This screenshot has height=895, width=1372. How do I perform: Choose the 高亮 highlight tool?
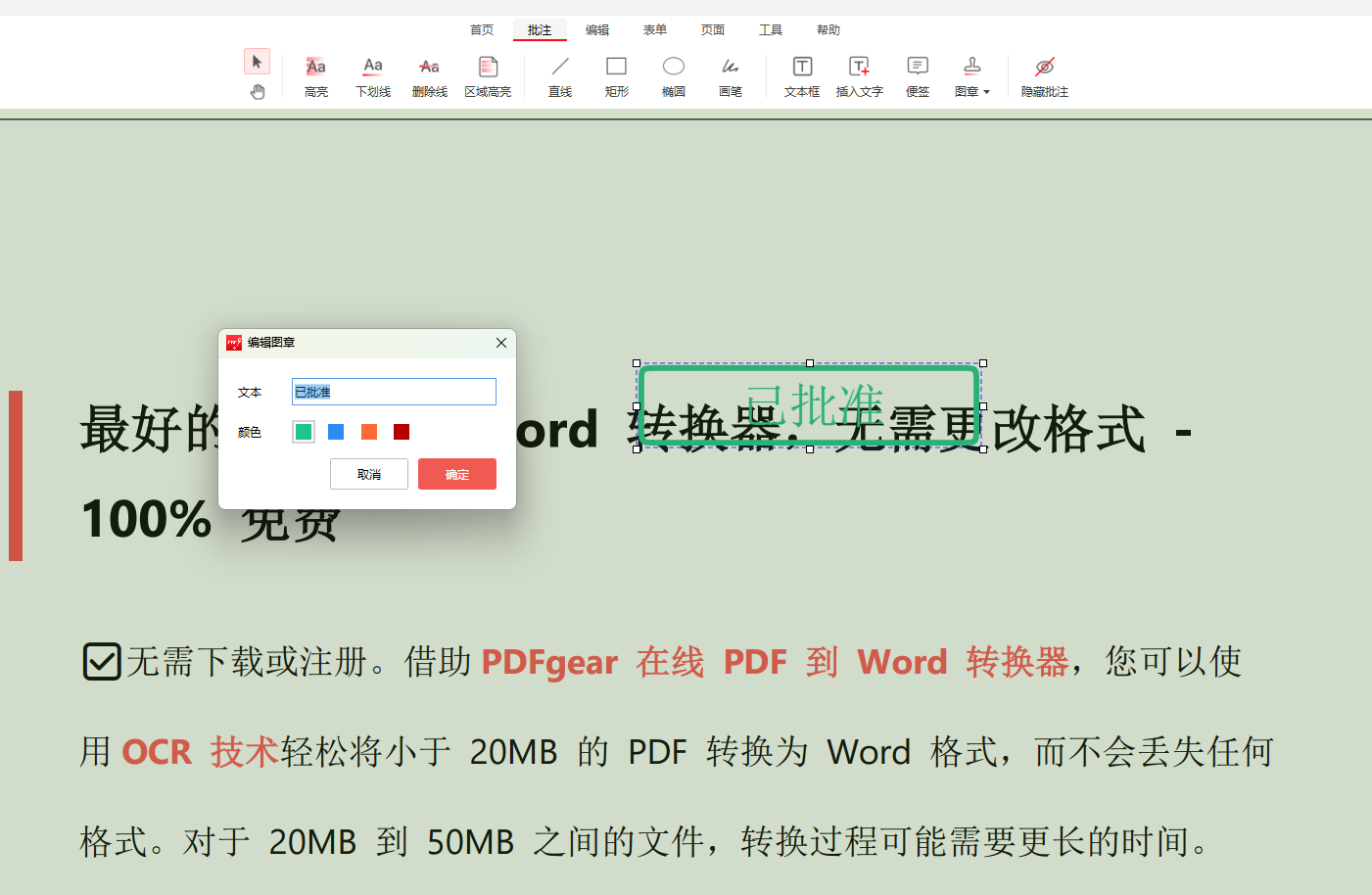(315, 77)
